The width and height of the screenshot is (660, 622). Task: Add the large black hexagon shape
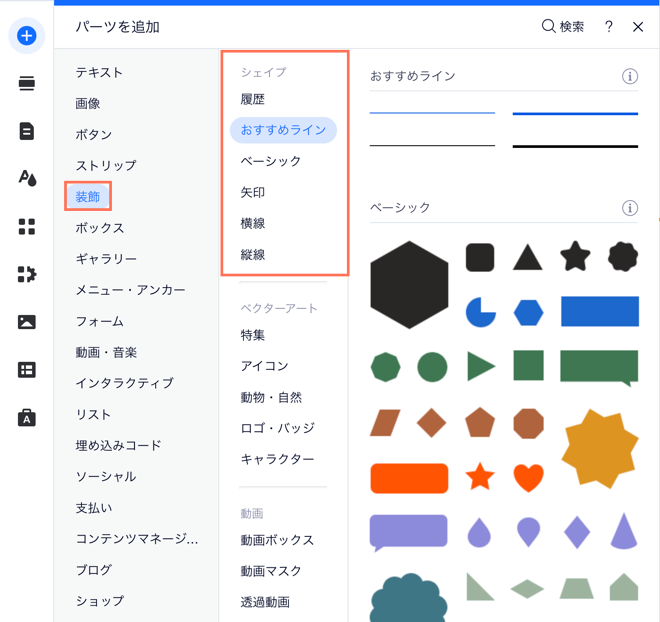(x=409, y=285)
